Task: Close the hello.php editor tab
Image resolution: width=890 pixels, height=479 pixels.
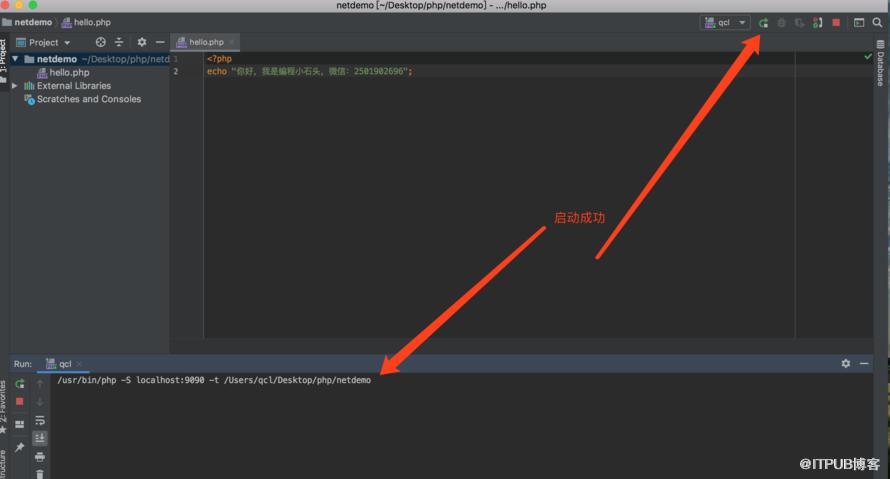Action: [232, 42]
